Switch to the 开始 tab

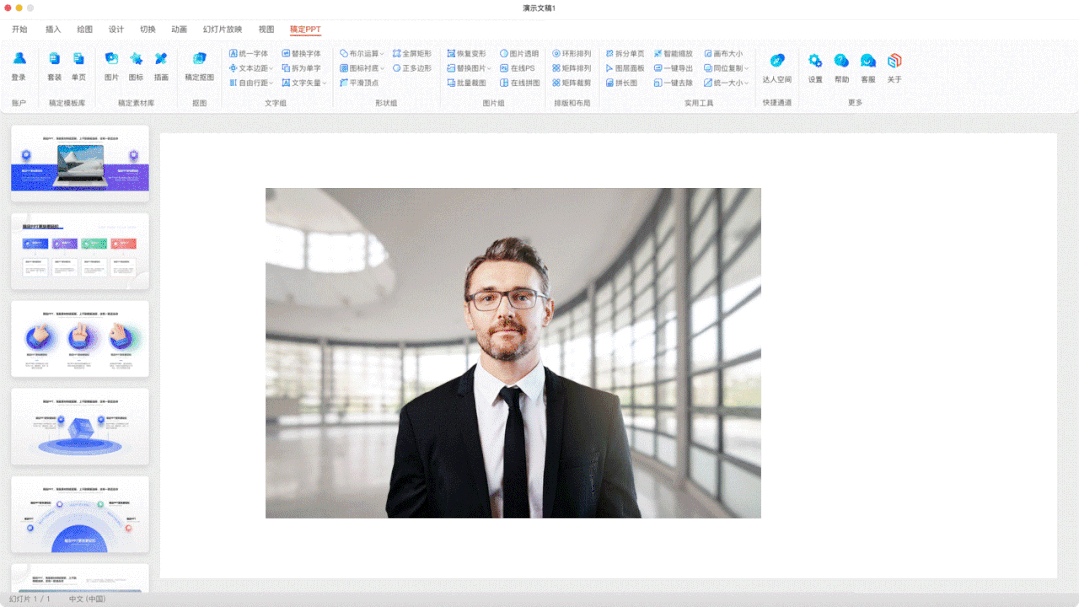(x=19, y=30)
